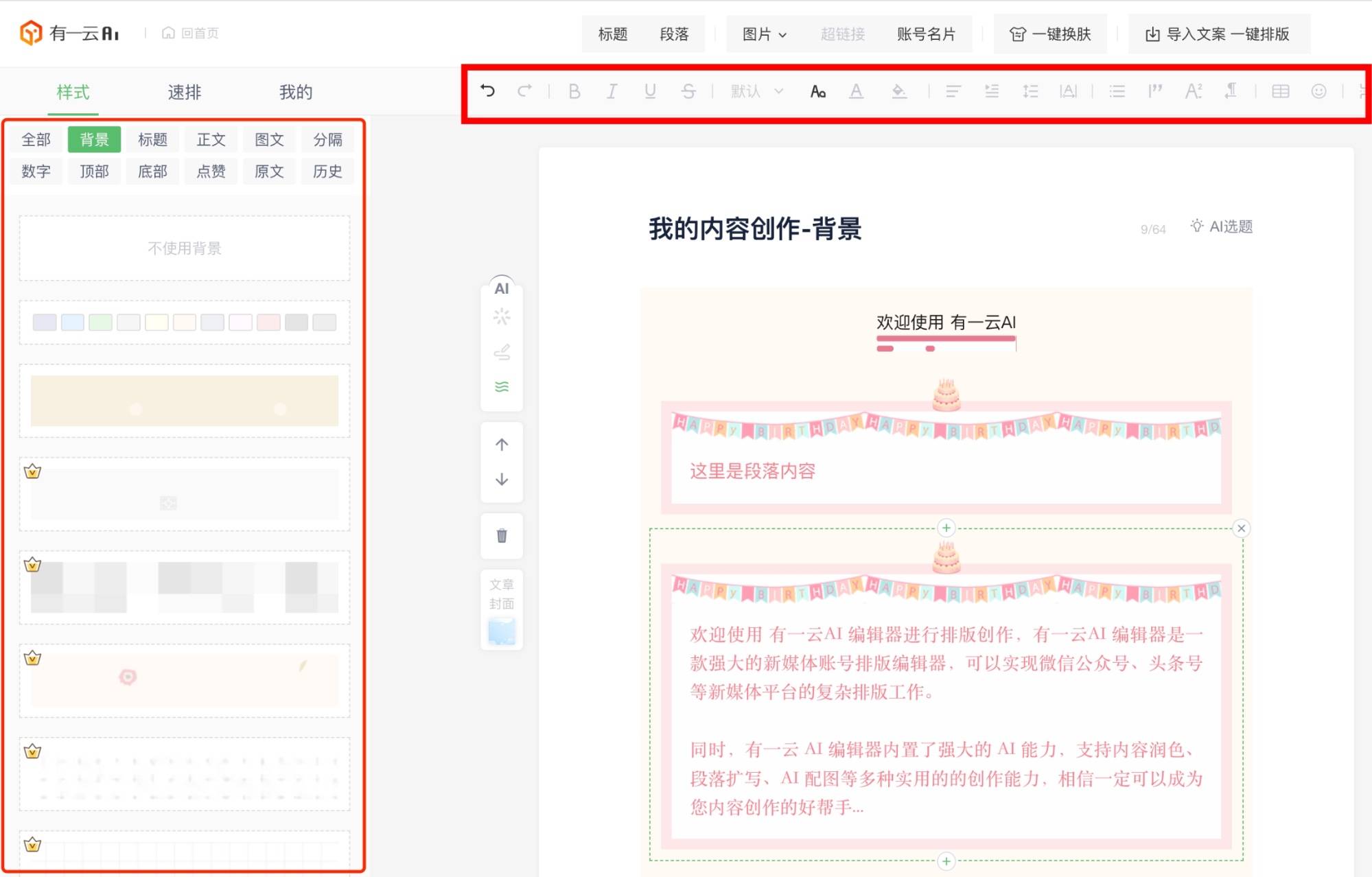Open the text color picker
The width and height of the screenshot is (1372, 877).
click(x=856, y=91)
